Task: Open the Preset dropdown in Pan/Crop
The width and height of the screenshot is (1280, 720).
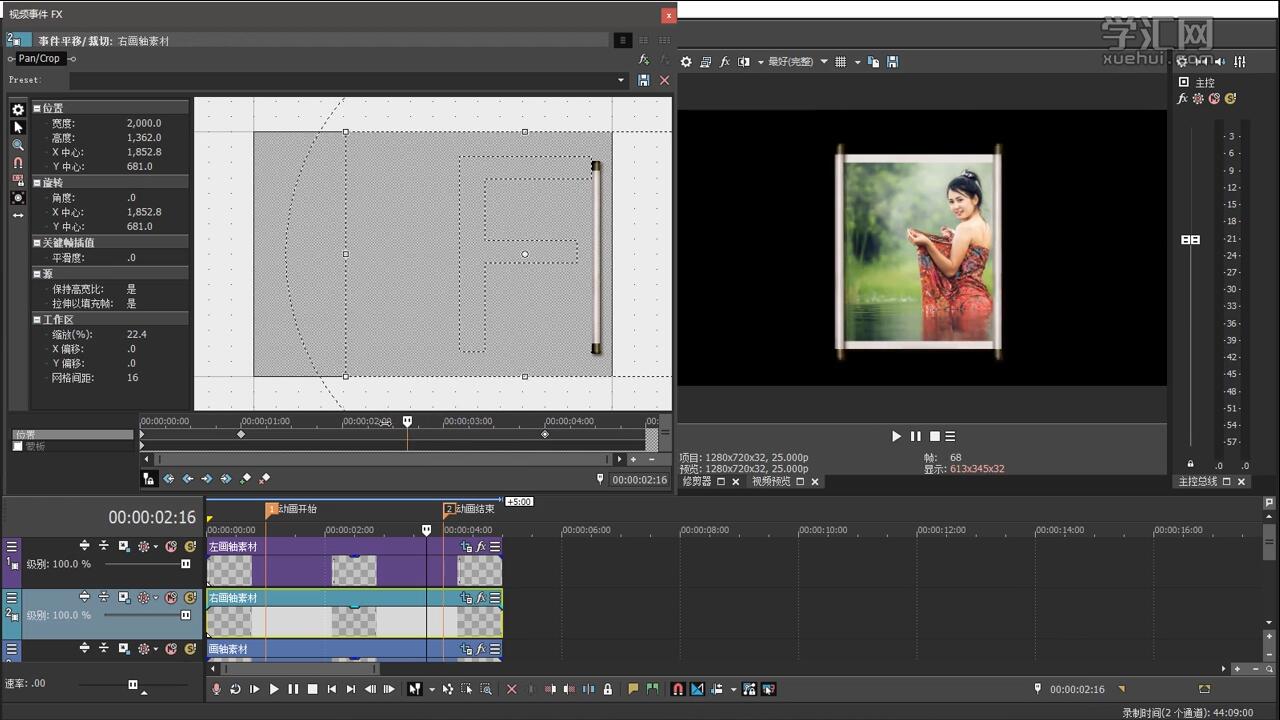Action: click(620, 80)
